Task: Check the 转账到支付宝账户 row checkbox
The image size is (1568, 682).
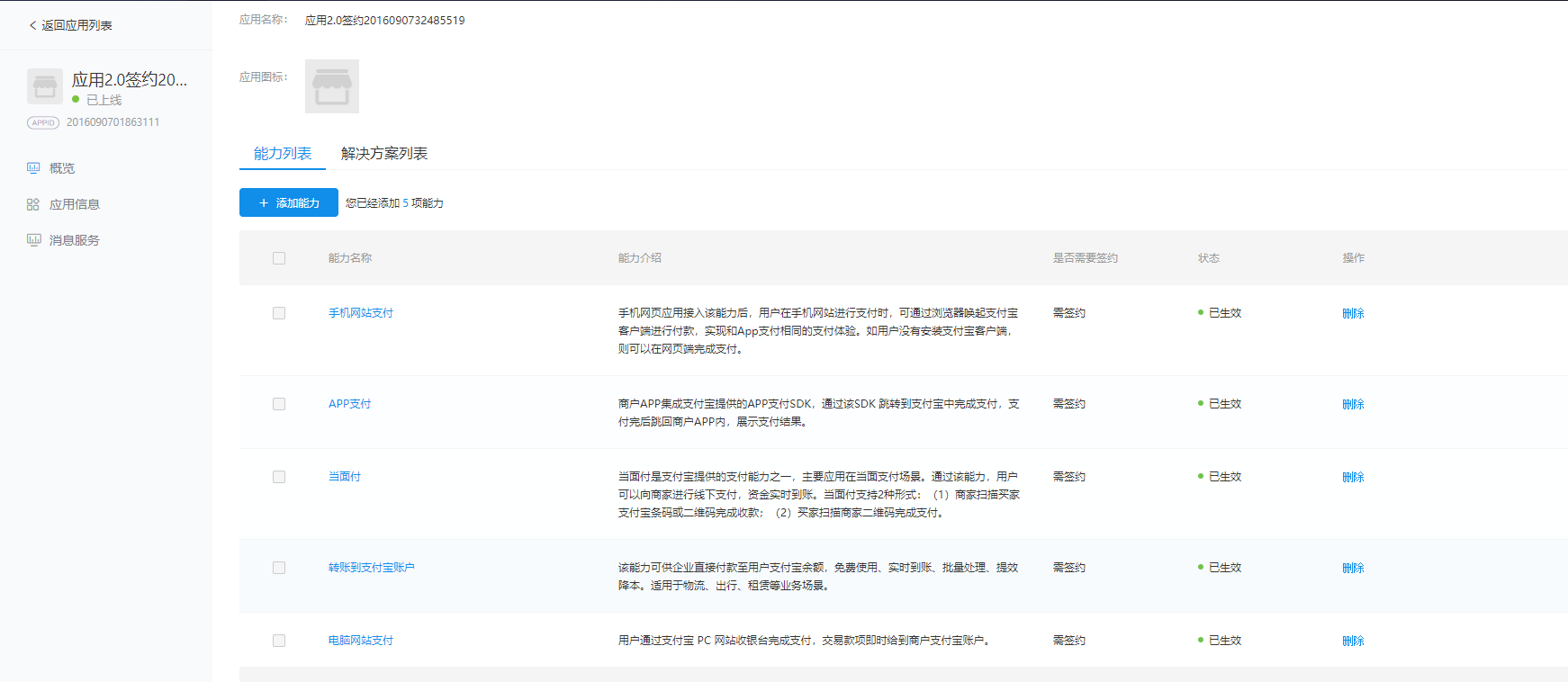Action: 279,568
